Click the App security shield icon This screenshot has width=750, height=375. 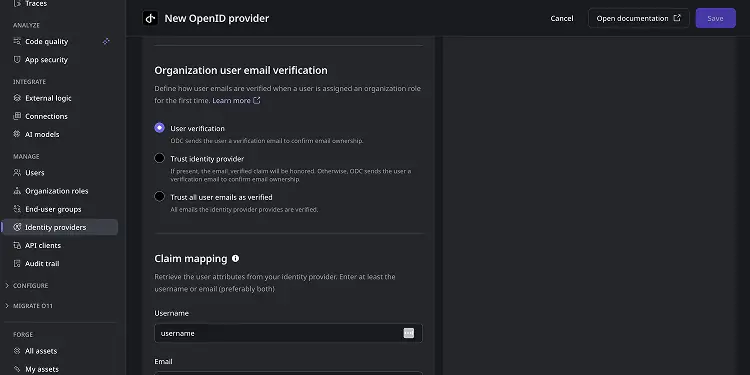tap(17, 60)
